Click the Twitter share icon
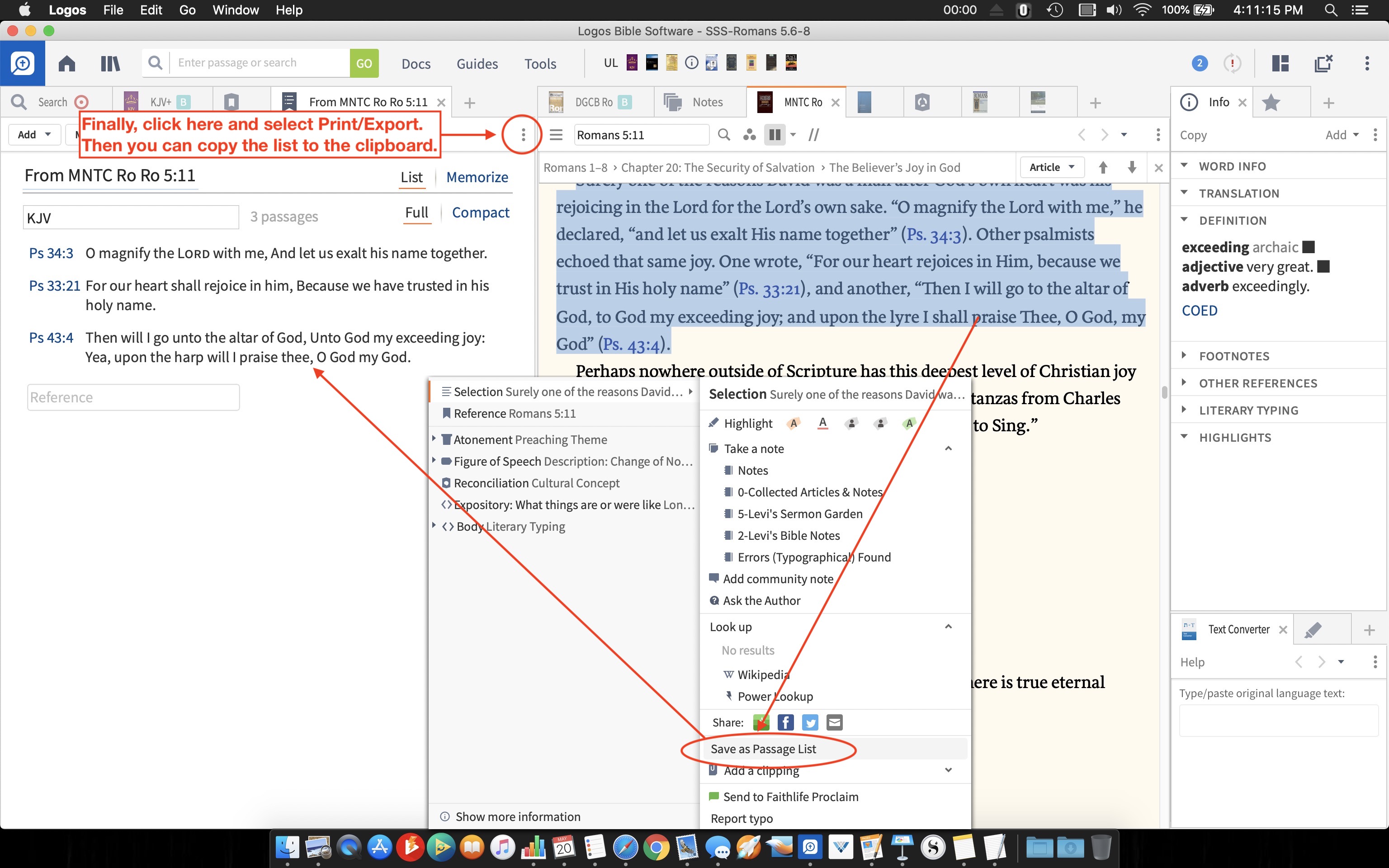The height and width of the screenshot is (868, 1389). (810, 722)
